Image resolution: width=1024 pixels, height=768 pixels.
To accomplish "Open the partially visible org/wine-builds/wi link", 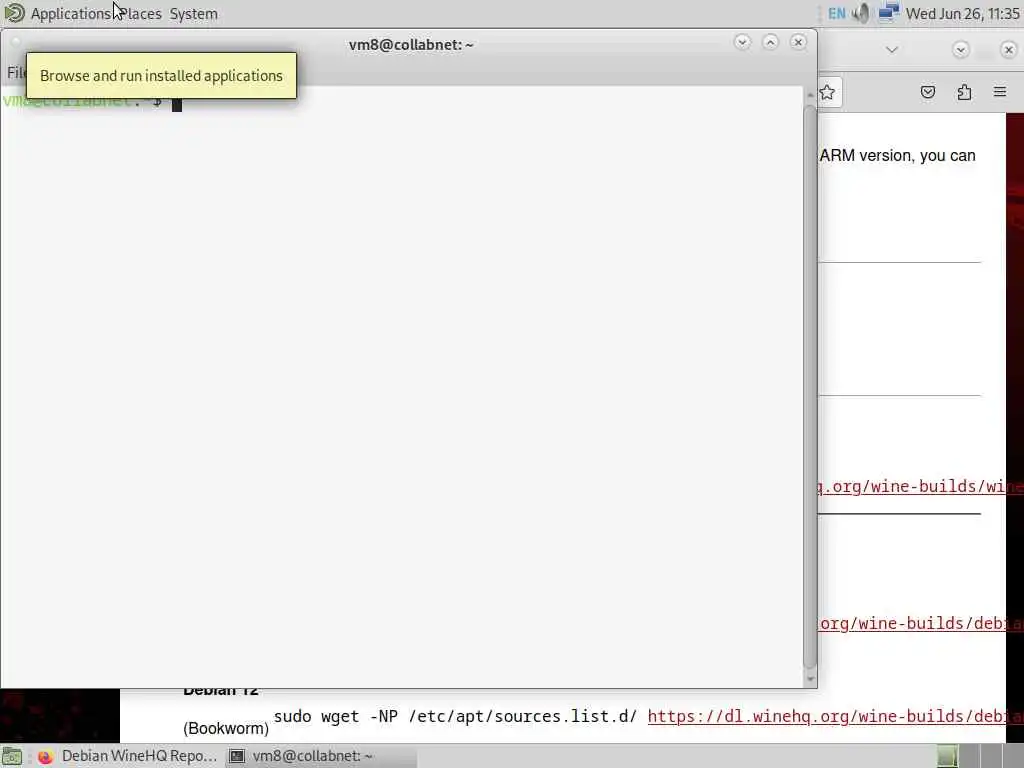I will pyautogui.click(x=921, y=487).
